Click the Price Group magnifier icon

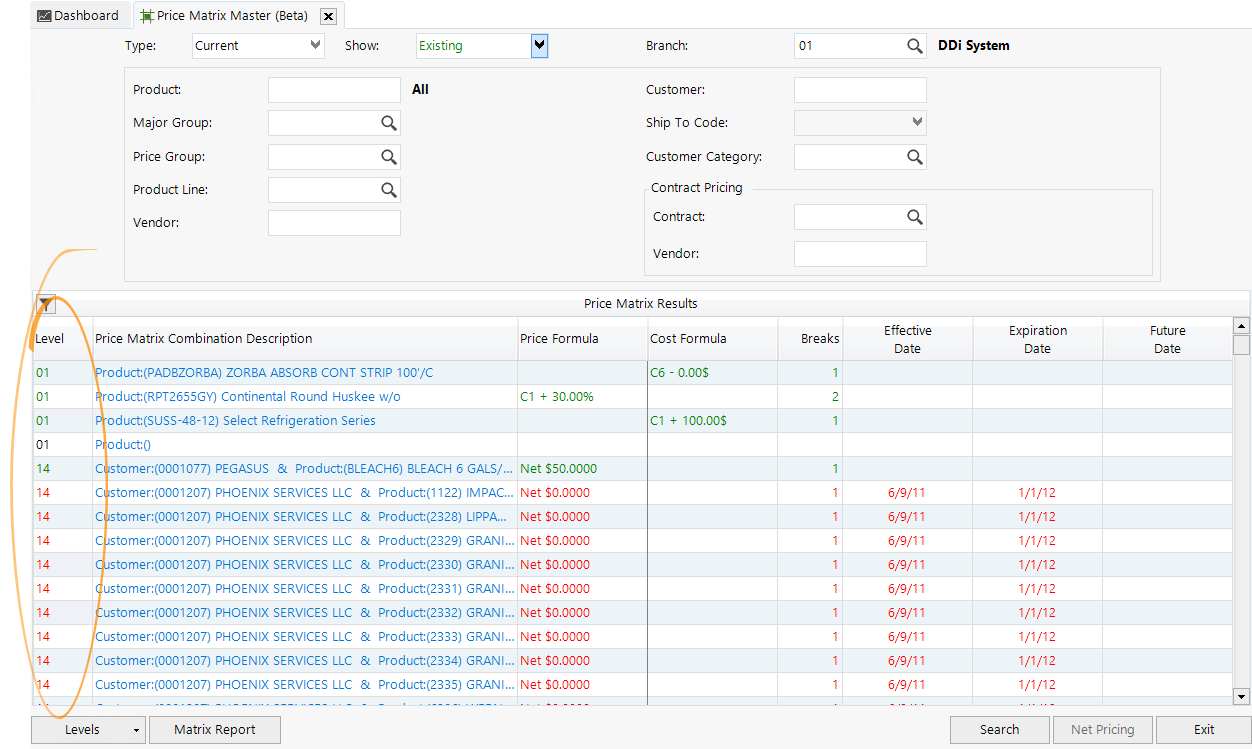[x=388, y=157]
